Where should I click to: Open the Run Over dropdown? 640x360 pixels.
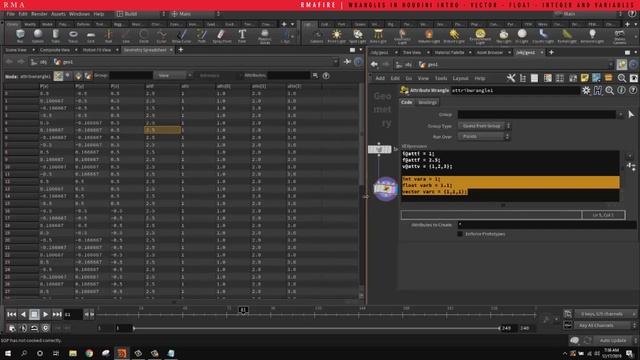(x=484, y=136)
